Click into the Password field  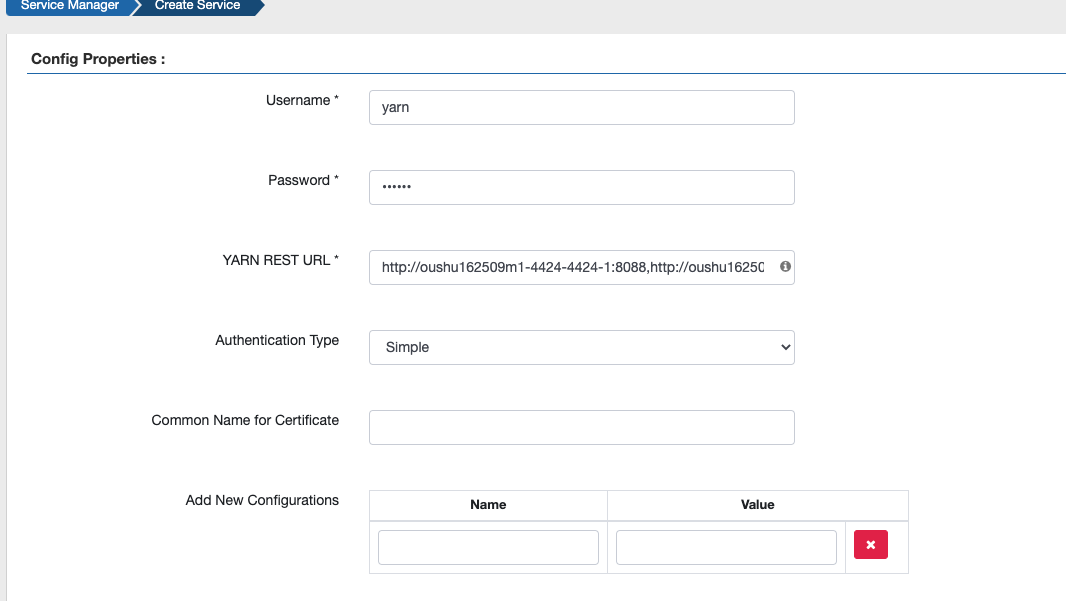(x=581, y=187)
